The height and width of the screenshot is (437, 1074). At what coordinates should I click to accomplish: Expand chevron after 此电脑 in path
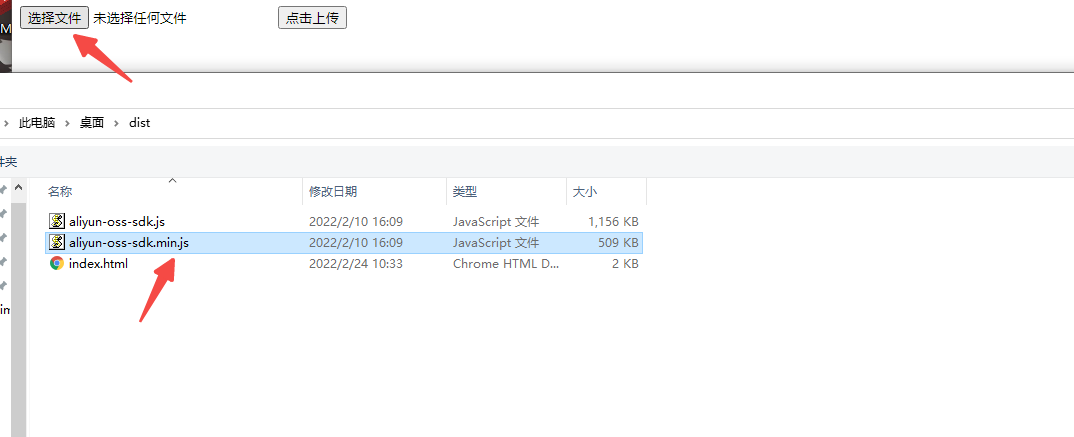(67, 123)
